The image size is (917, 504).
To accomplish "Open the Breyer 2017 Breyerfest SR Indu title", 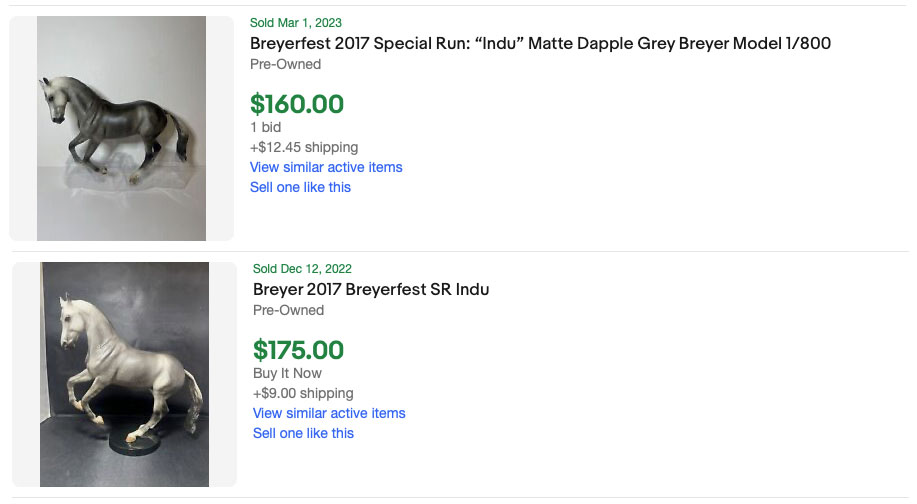I will coord(371,289).
